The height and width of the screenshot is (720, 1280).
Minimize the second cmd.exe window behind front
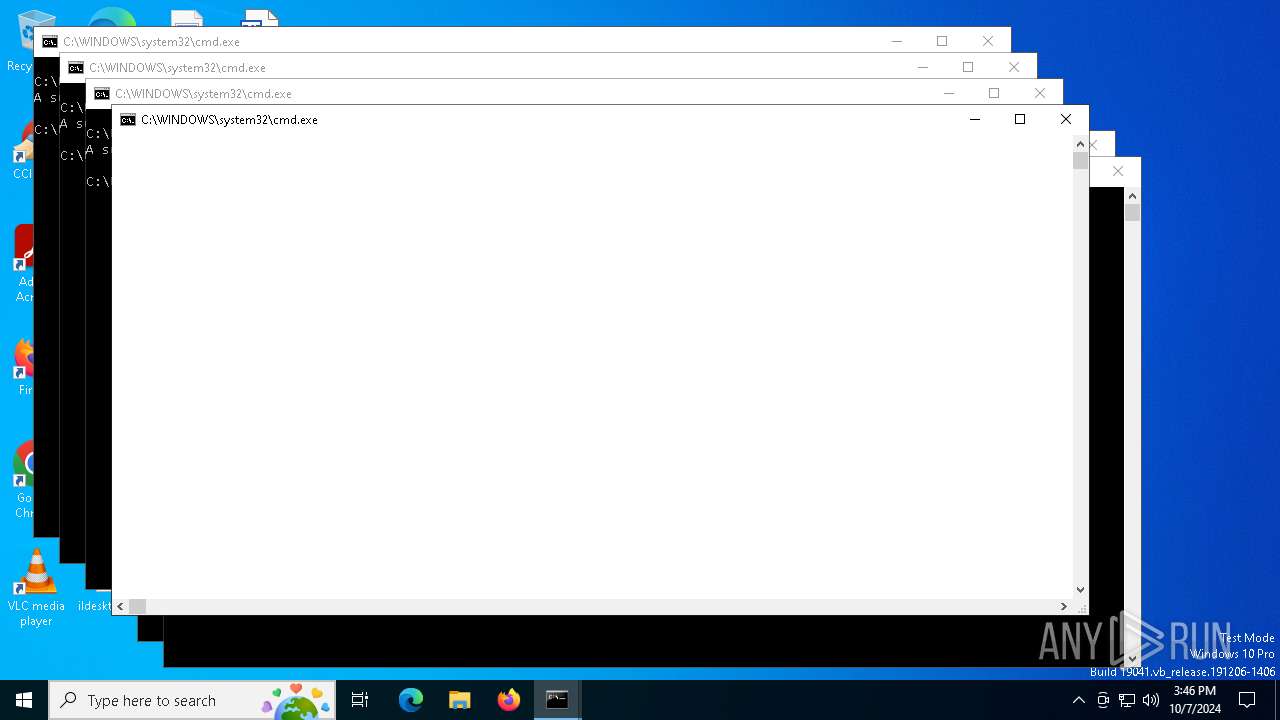949,93
